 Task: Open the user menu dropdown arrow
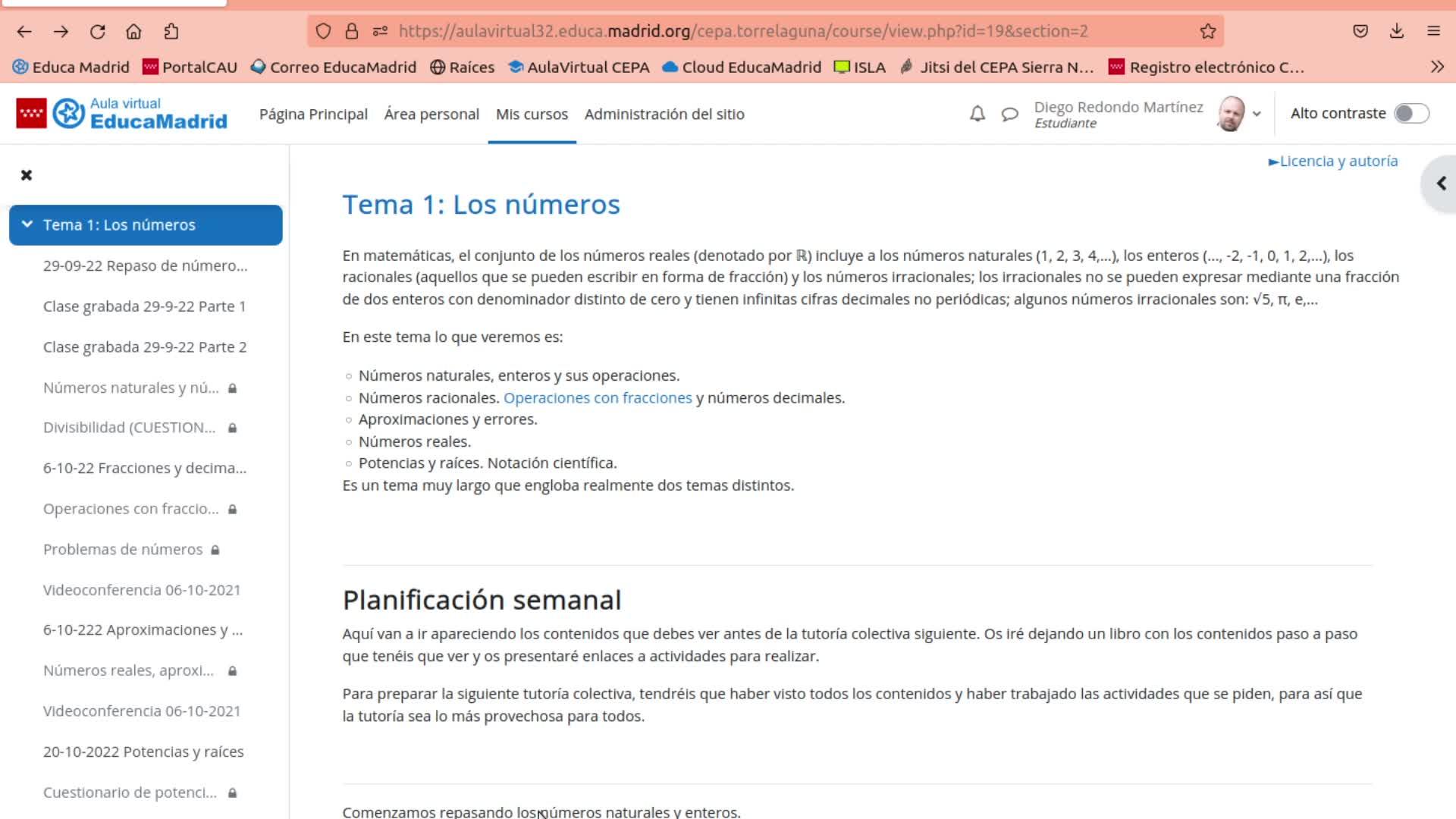point(1257,114)
